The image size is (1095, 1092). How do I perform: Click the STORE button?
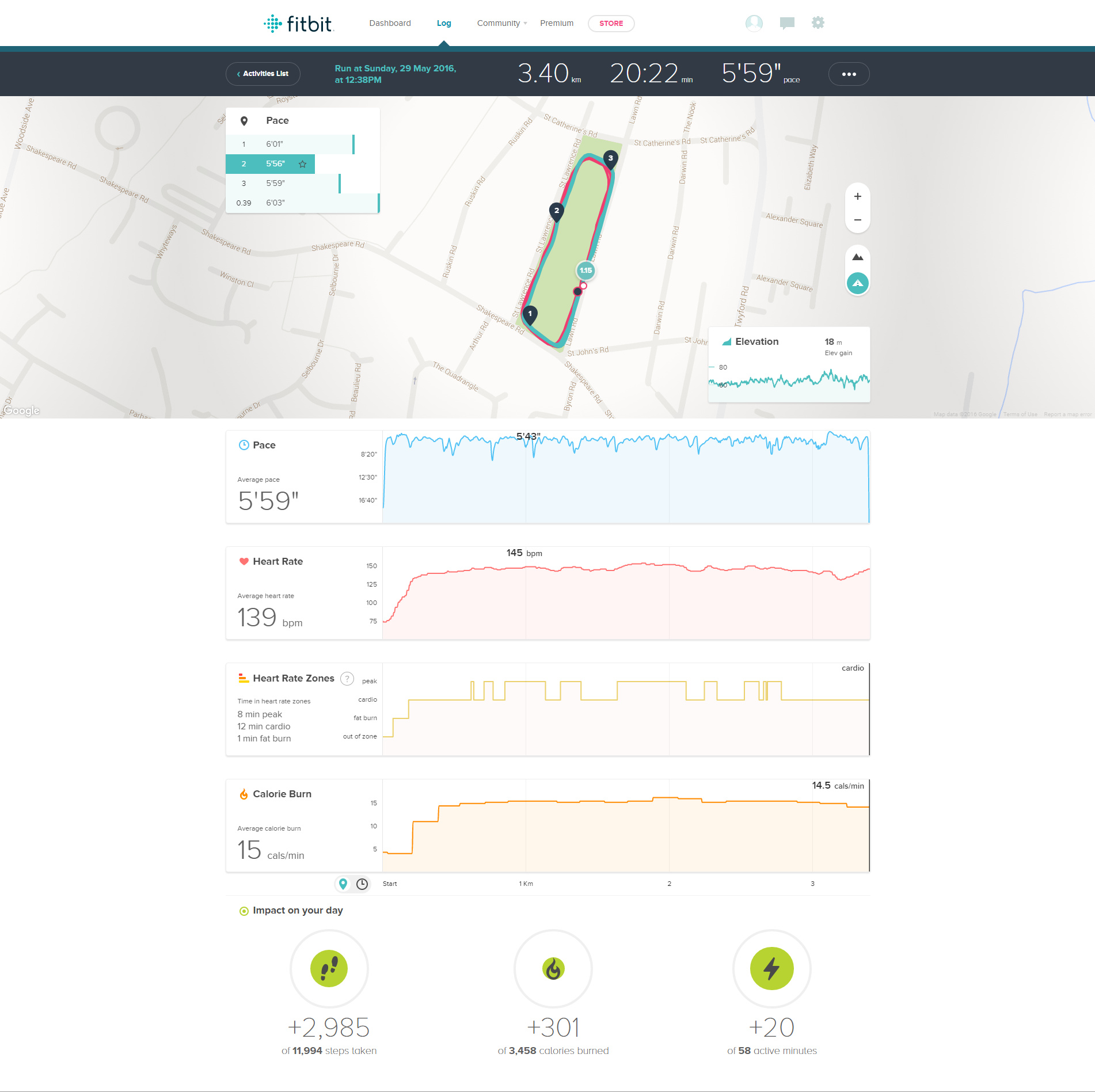pyautogui.click(x=611, y=24)
